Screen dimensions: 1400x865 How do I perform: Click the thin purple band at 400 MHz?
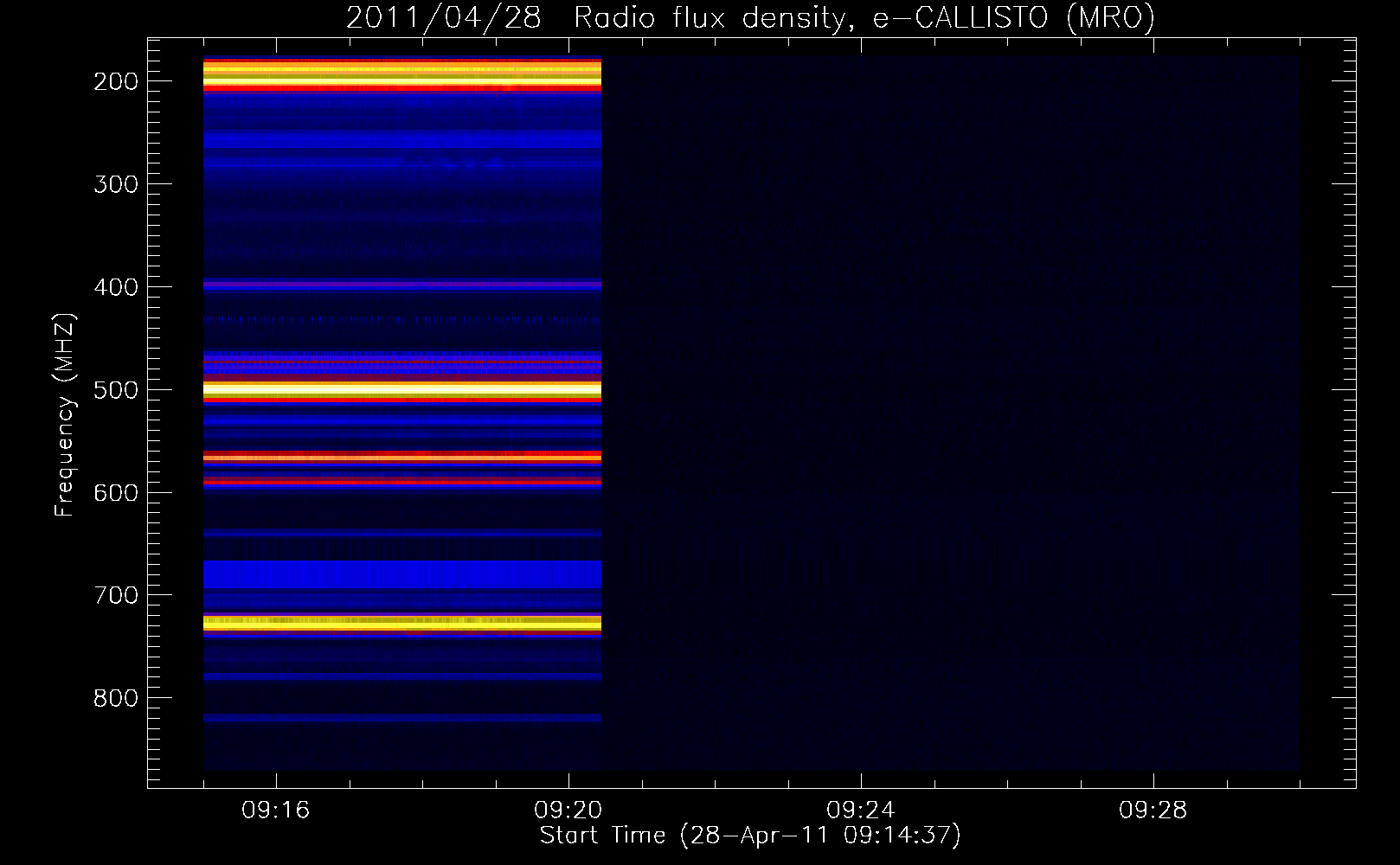pyautogui.click(x=402, y=284)
